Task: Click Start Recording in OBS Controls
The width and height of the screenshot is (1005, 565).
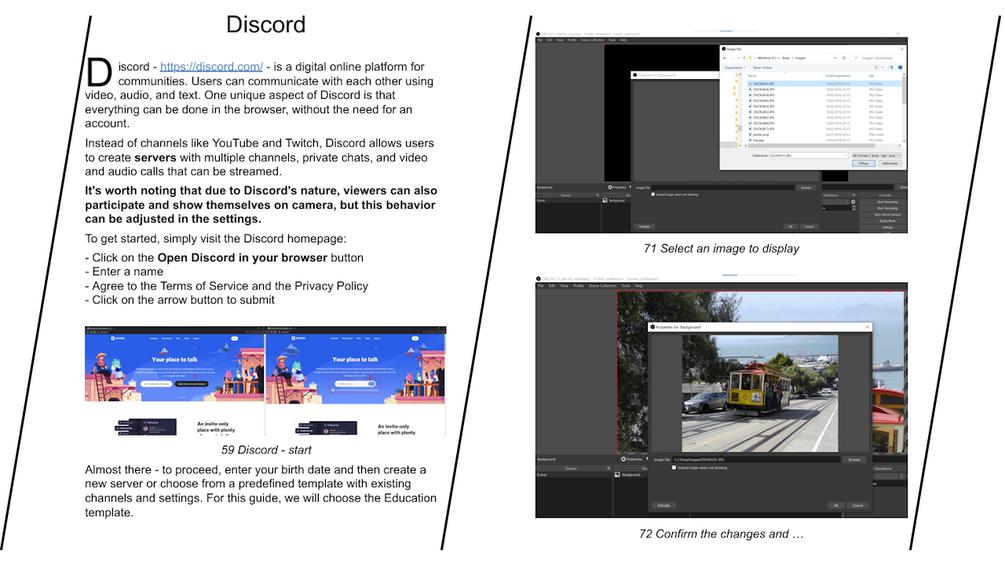Action: (x=888, y=208)
